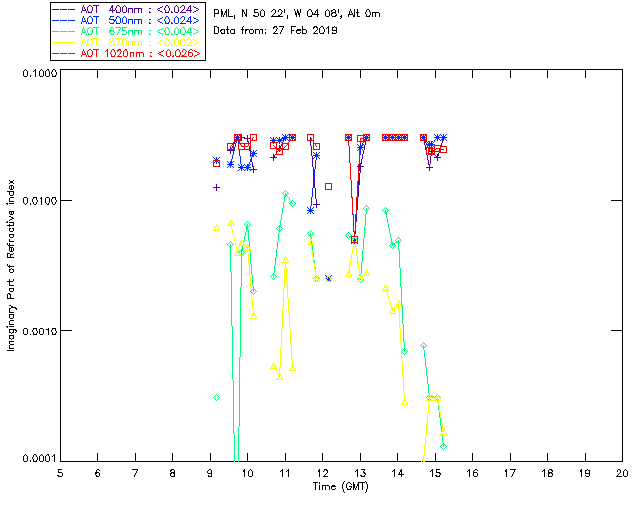This screenshot has width=640, height=512.
Task: Click the red square at the dip near time 13
Action: tap(355, 240)
